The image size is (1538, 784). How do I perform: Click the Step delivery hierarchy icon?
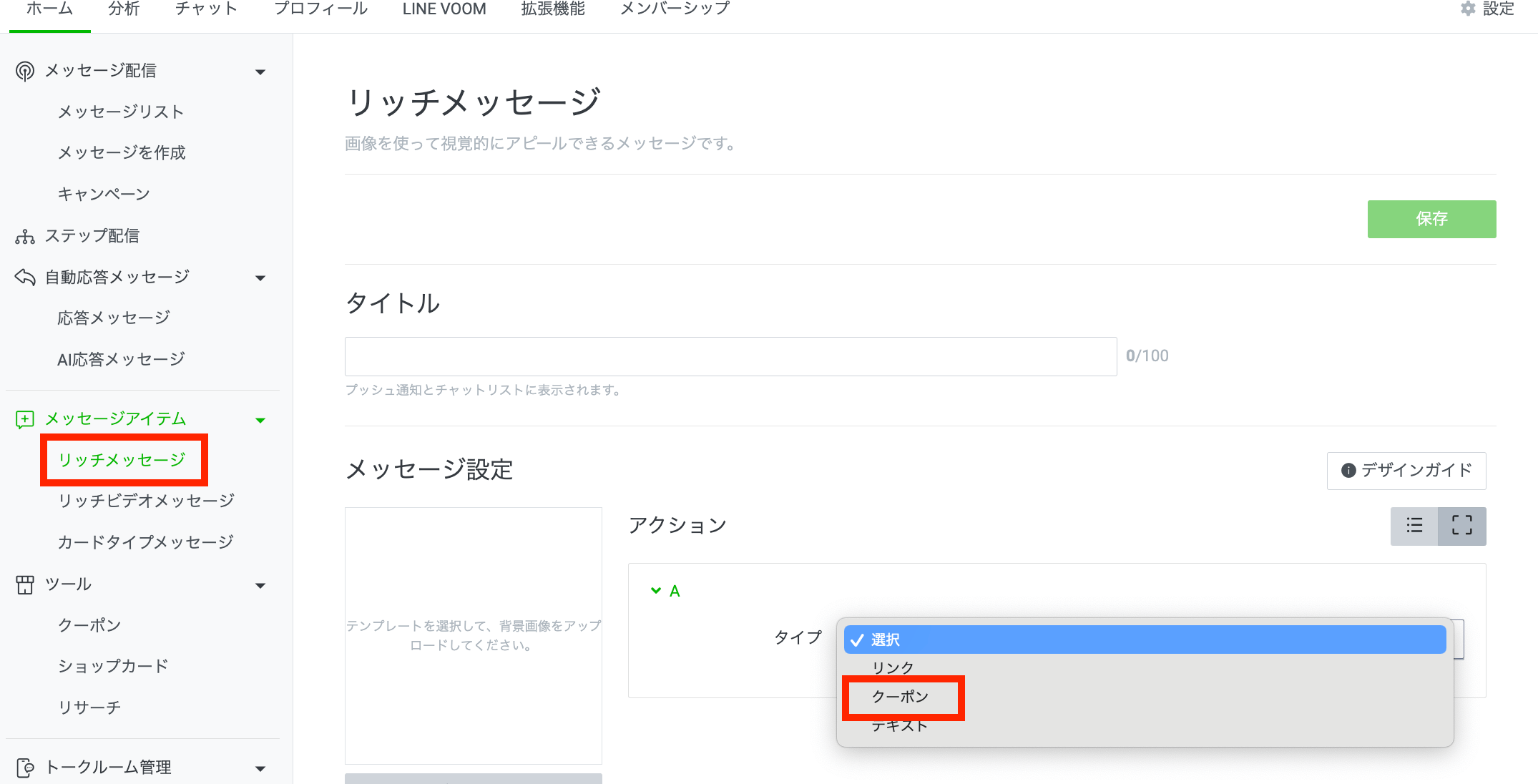pyautogui.click(x=25, y=236)
